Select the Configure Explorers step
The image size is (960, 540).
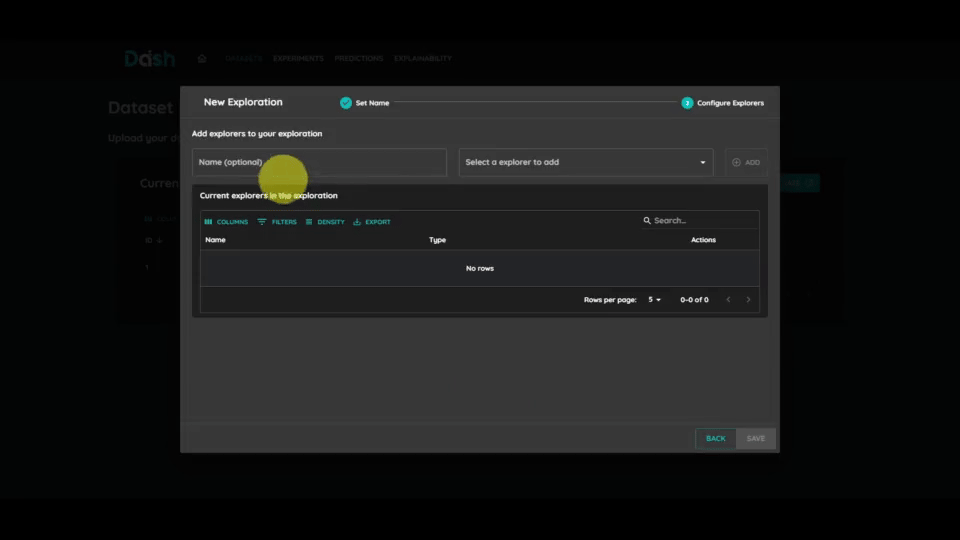(x=722, y=103)
